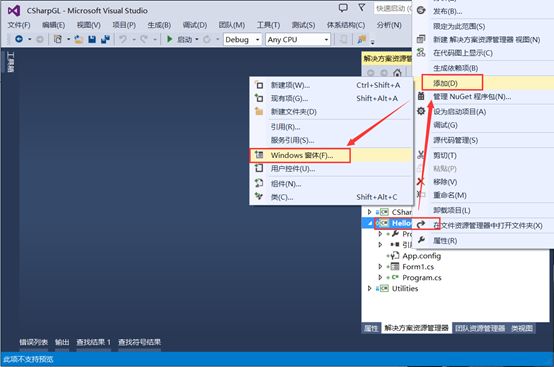The height and width of the screenshot is (367, 554).
Task: Open the dropdown arrow beside 启动
Action: (x=197, y=39)
